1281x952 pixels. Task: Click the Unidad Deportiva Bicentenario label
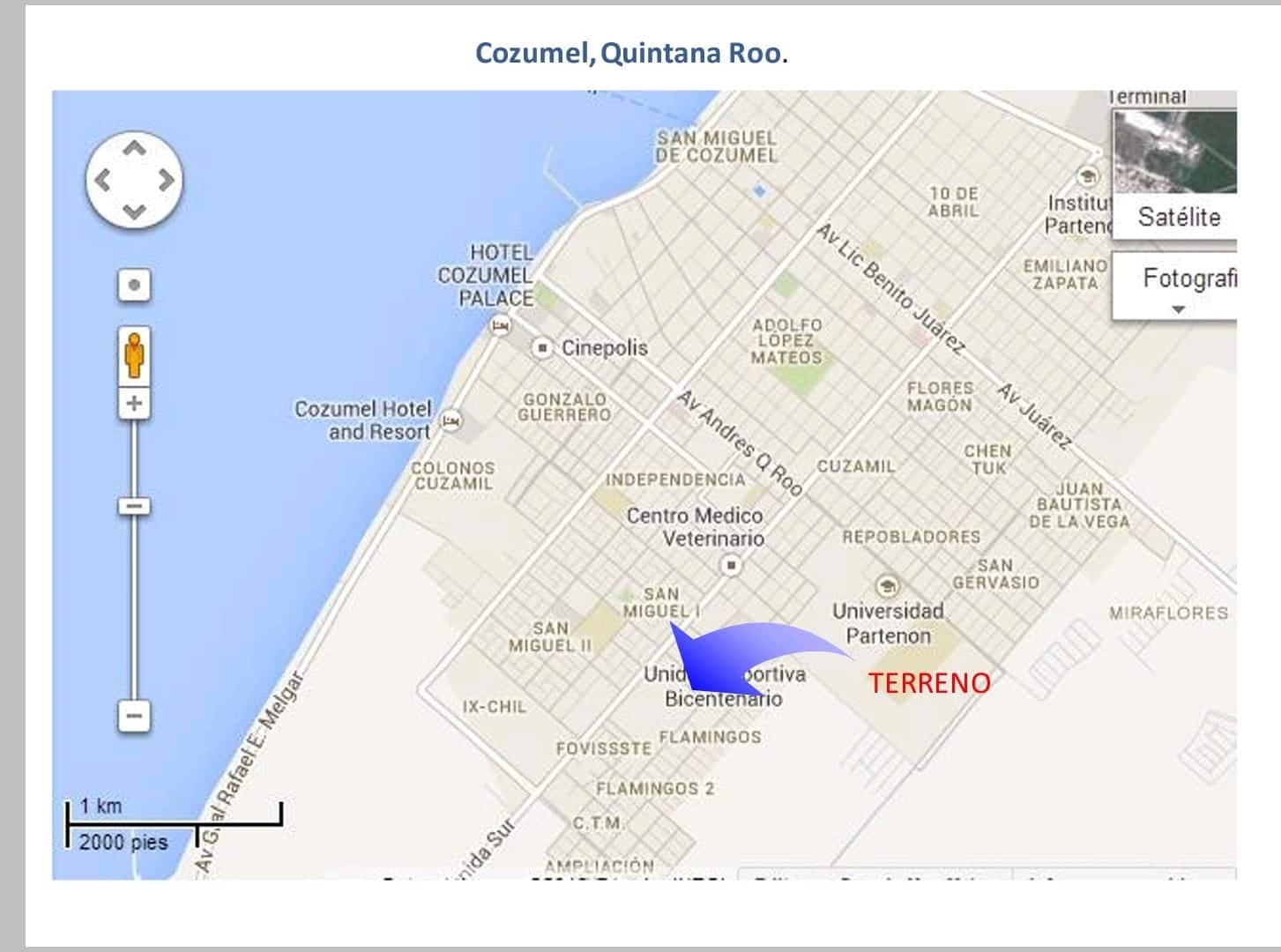[x=724, y=687]
